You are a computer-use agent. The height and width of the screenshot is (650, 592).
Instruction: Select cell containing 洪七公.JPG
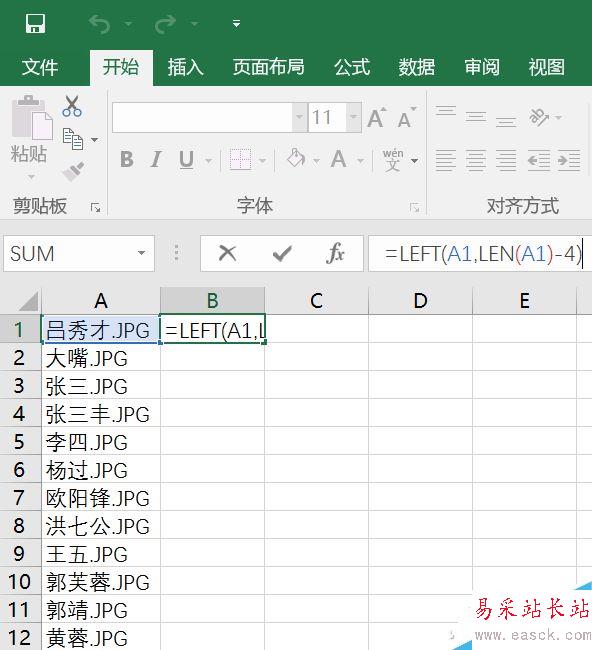point(101,525)
